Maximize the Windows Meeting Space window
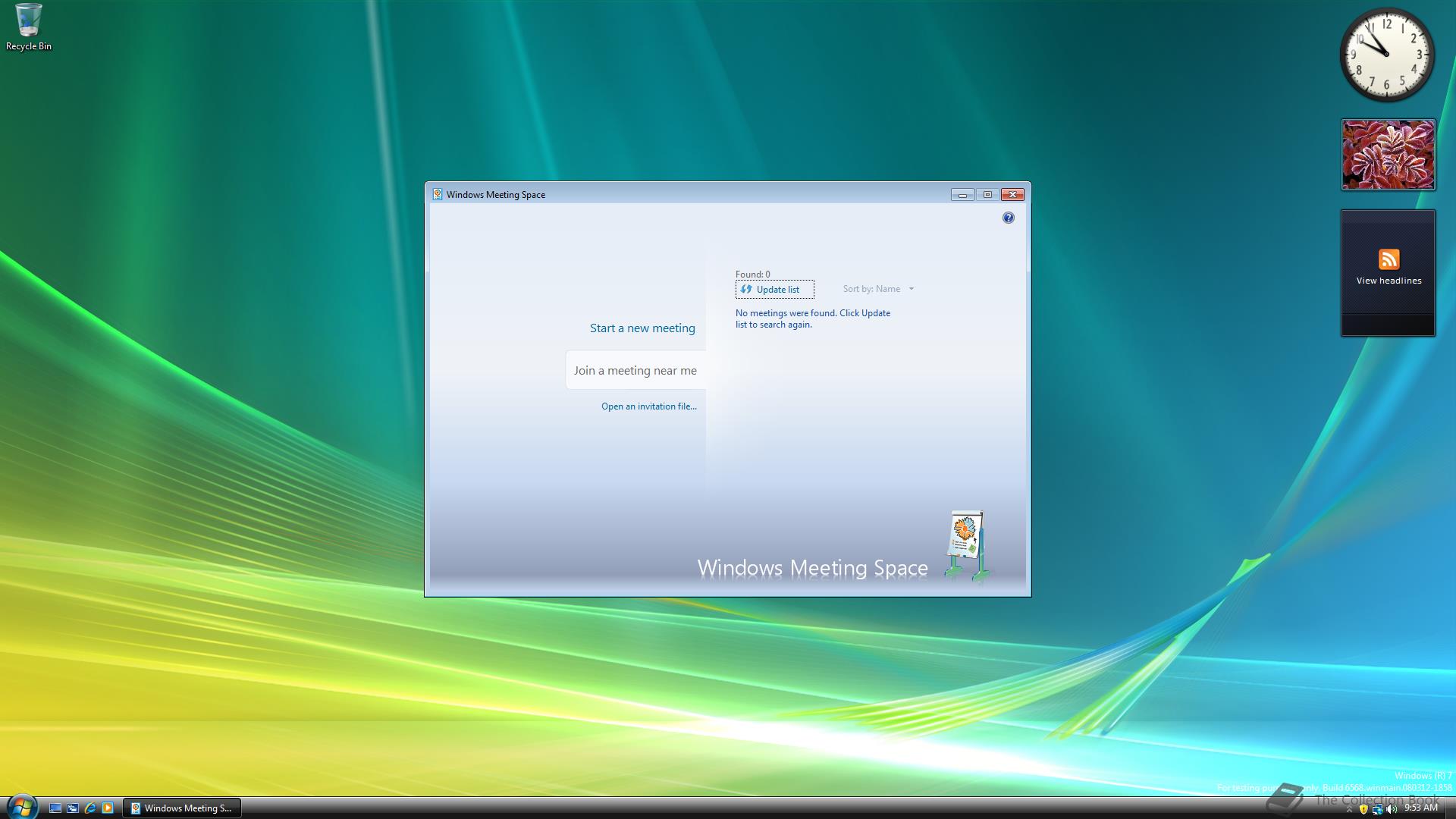This screenshot has height=819, width=1456. click(987, 195)
